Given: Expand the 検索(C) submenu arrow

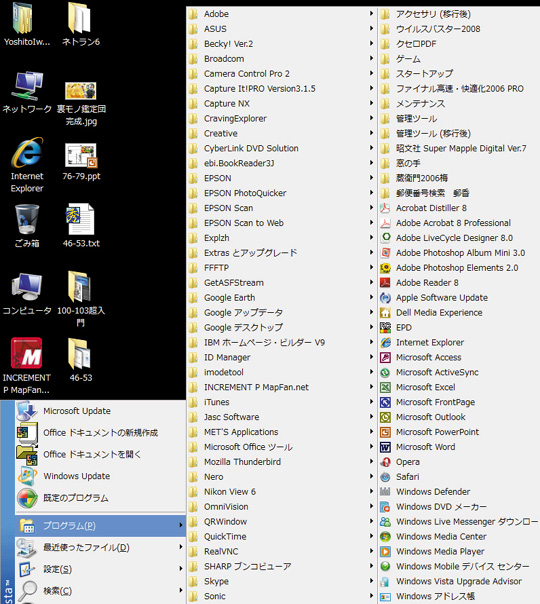Looking at the screenshot, I should pyautogui.click(x=181, y=590).
